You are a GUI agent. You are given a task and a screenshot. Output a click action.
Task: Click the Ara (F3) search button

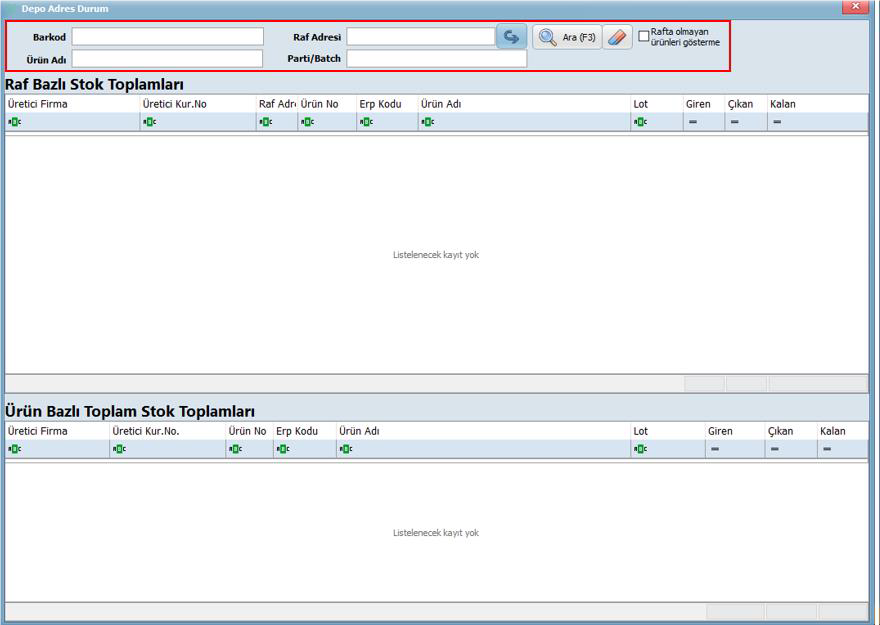tap(567, 37)
